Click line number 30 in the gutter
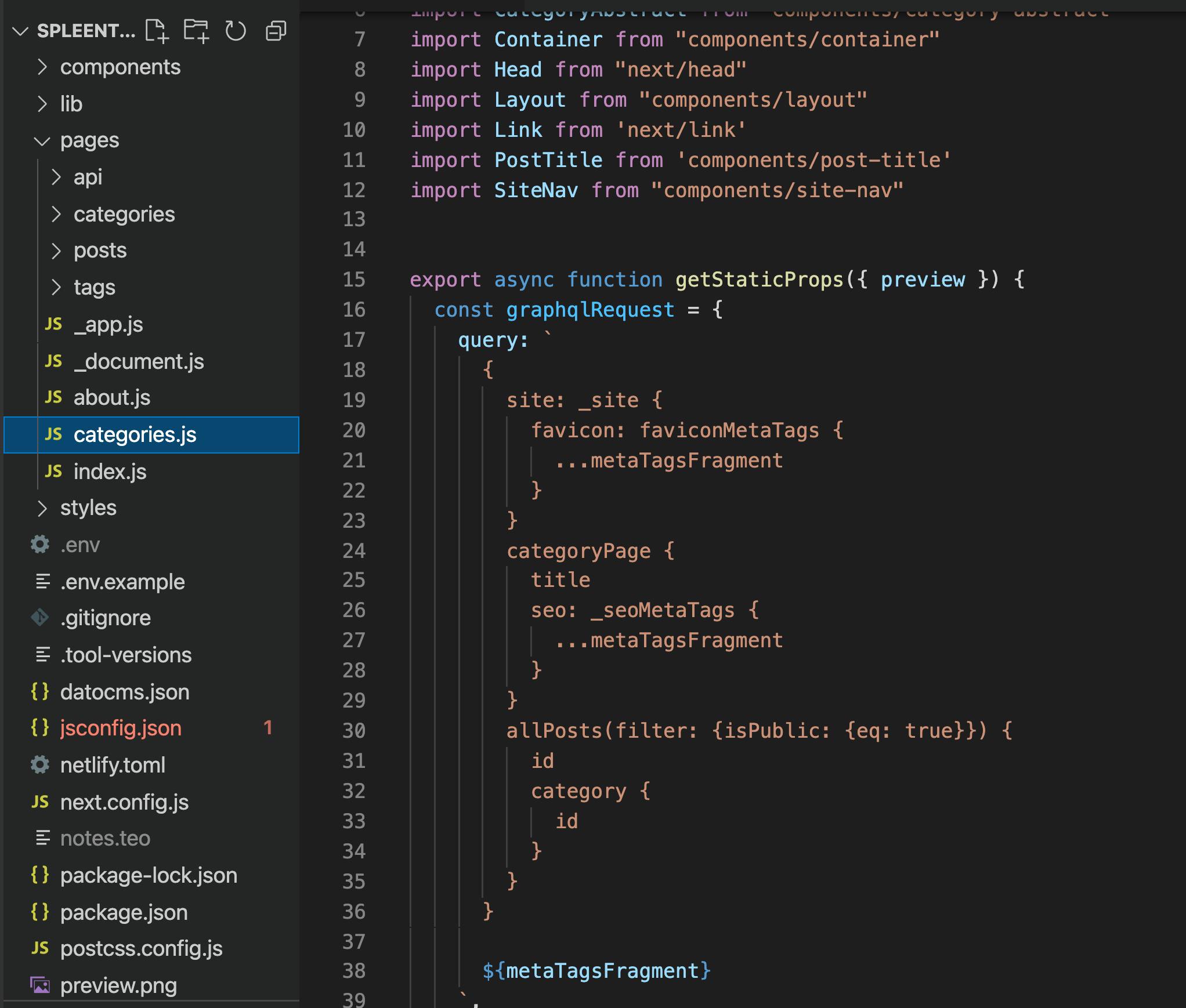Screen dimensions: 1186x1008 [x=354, y=730]
